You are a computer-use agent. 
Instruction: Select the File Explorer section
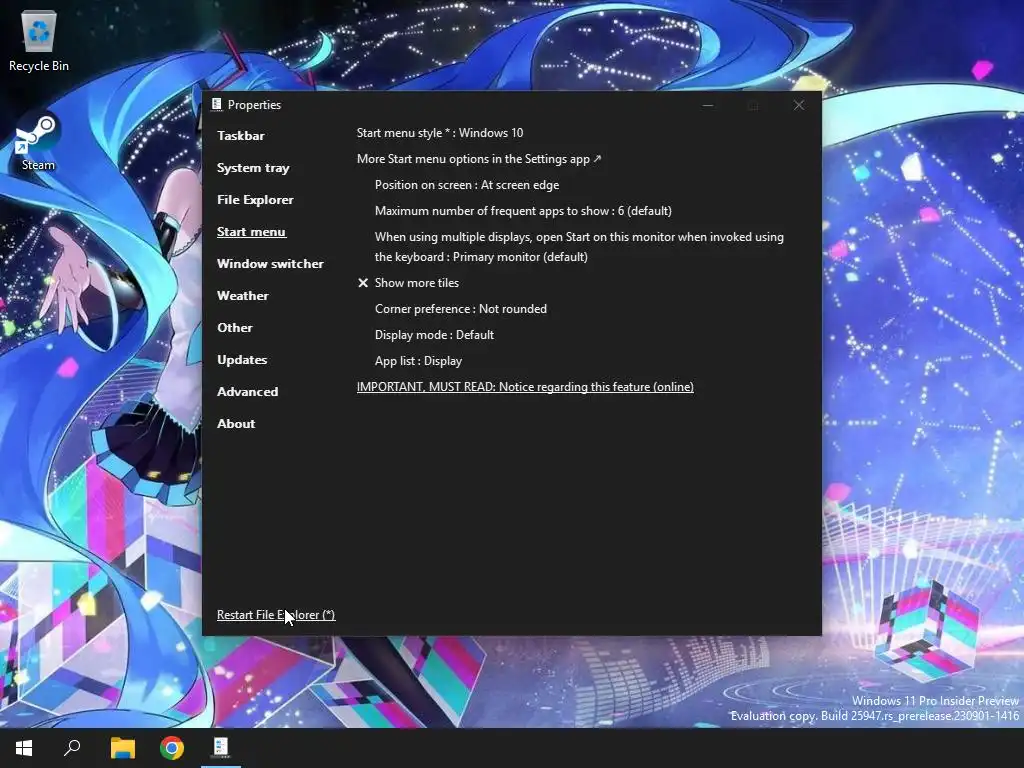tap(255, 200)
